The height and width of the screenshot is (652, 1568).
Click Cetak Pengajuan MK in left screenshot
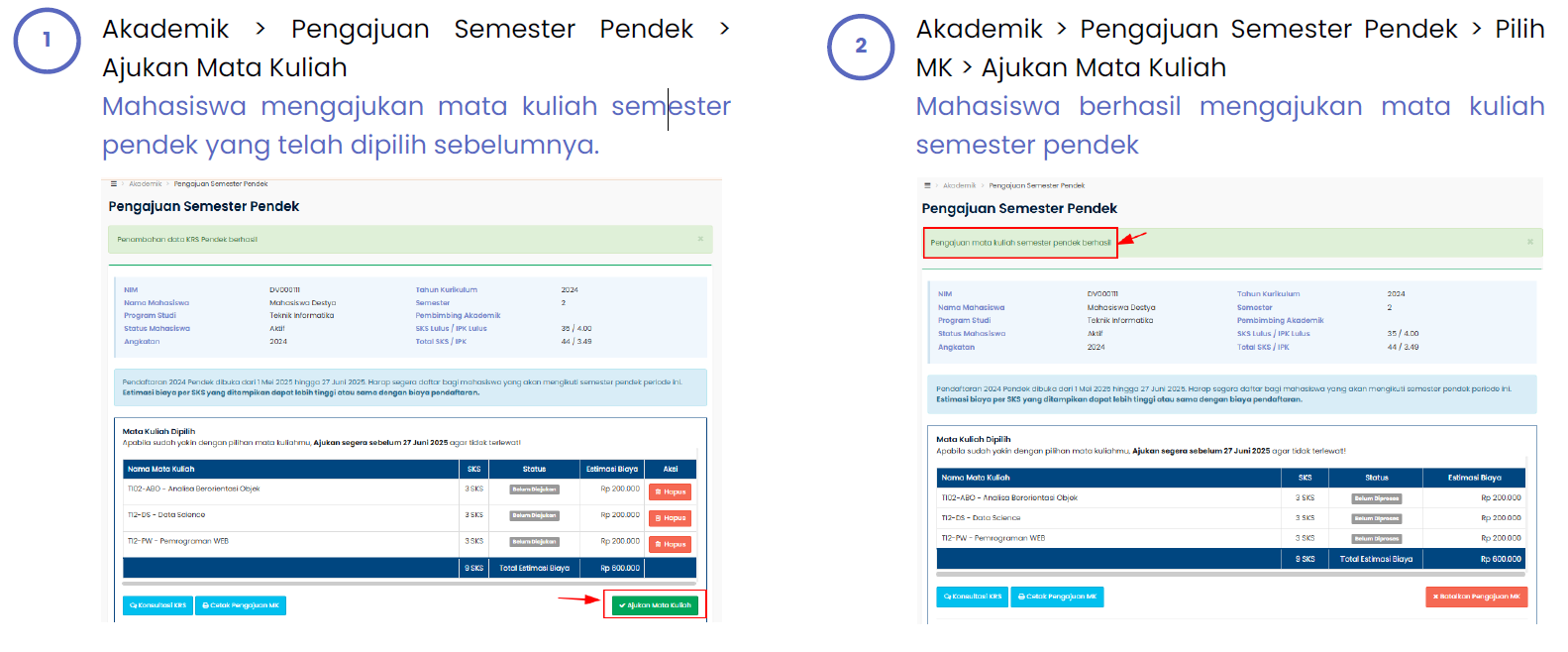[241, 605]
